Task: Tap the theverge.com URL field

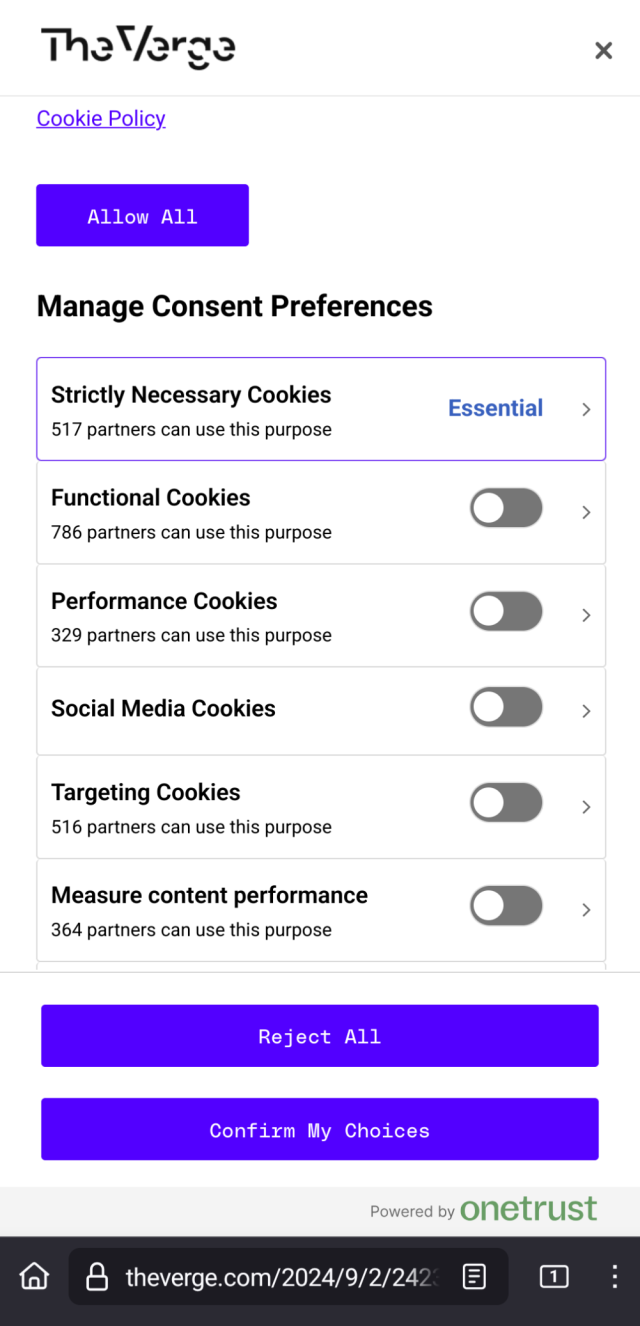Action: click(x=280, y=1276)
